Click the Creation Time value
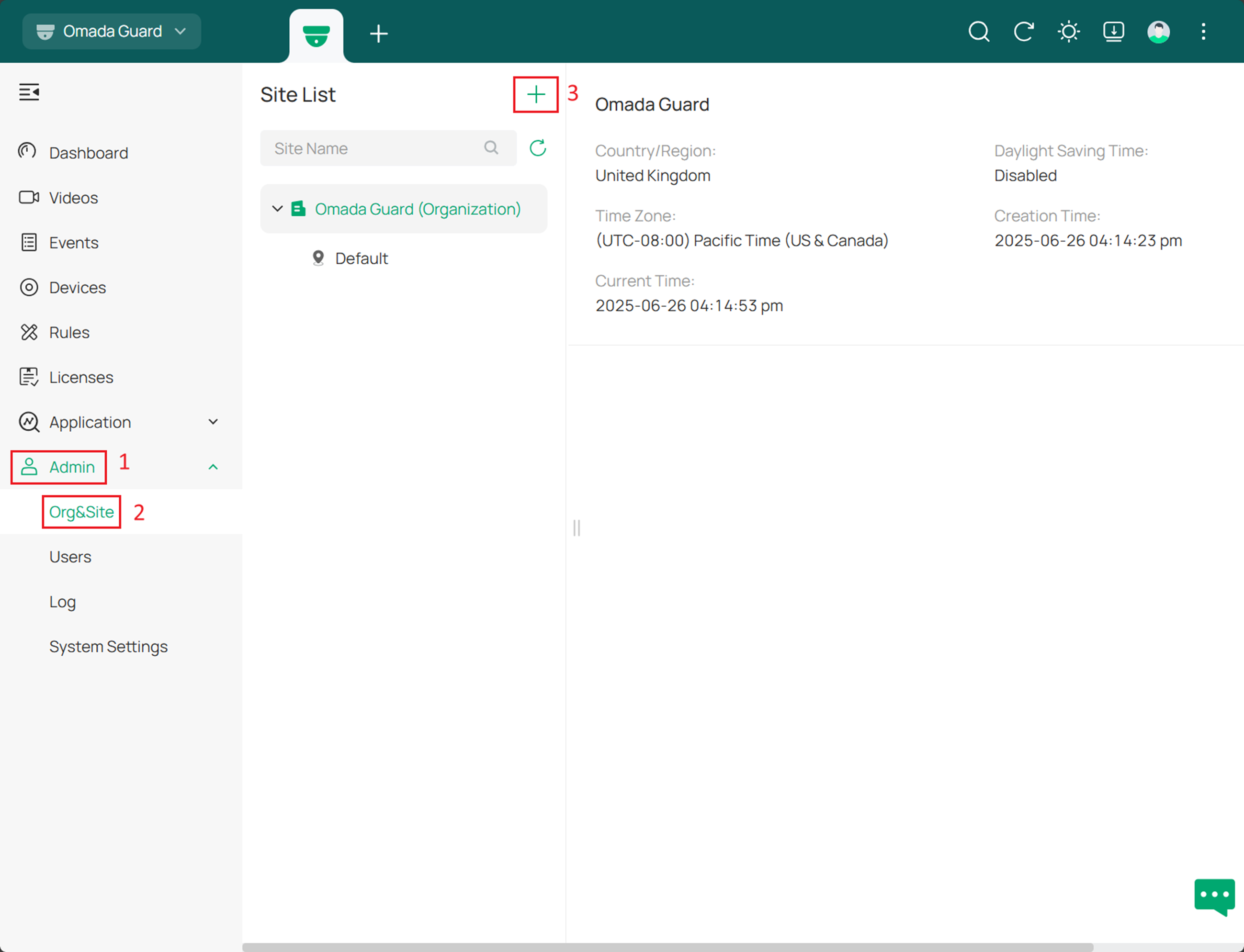This screenshot has height=952, width=1244. pyautogui.click(x=1088, y=240)
